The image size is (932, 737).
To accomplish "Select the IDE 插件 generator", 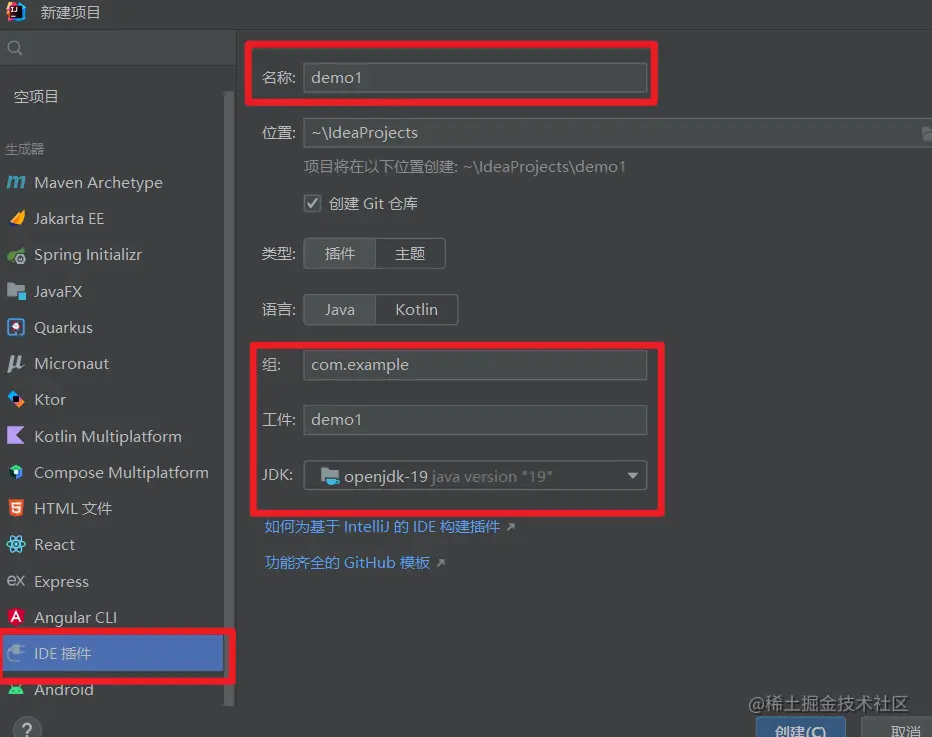I will pyautogui.click(x=112, y=653).
